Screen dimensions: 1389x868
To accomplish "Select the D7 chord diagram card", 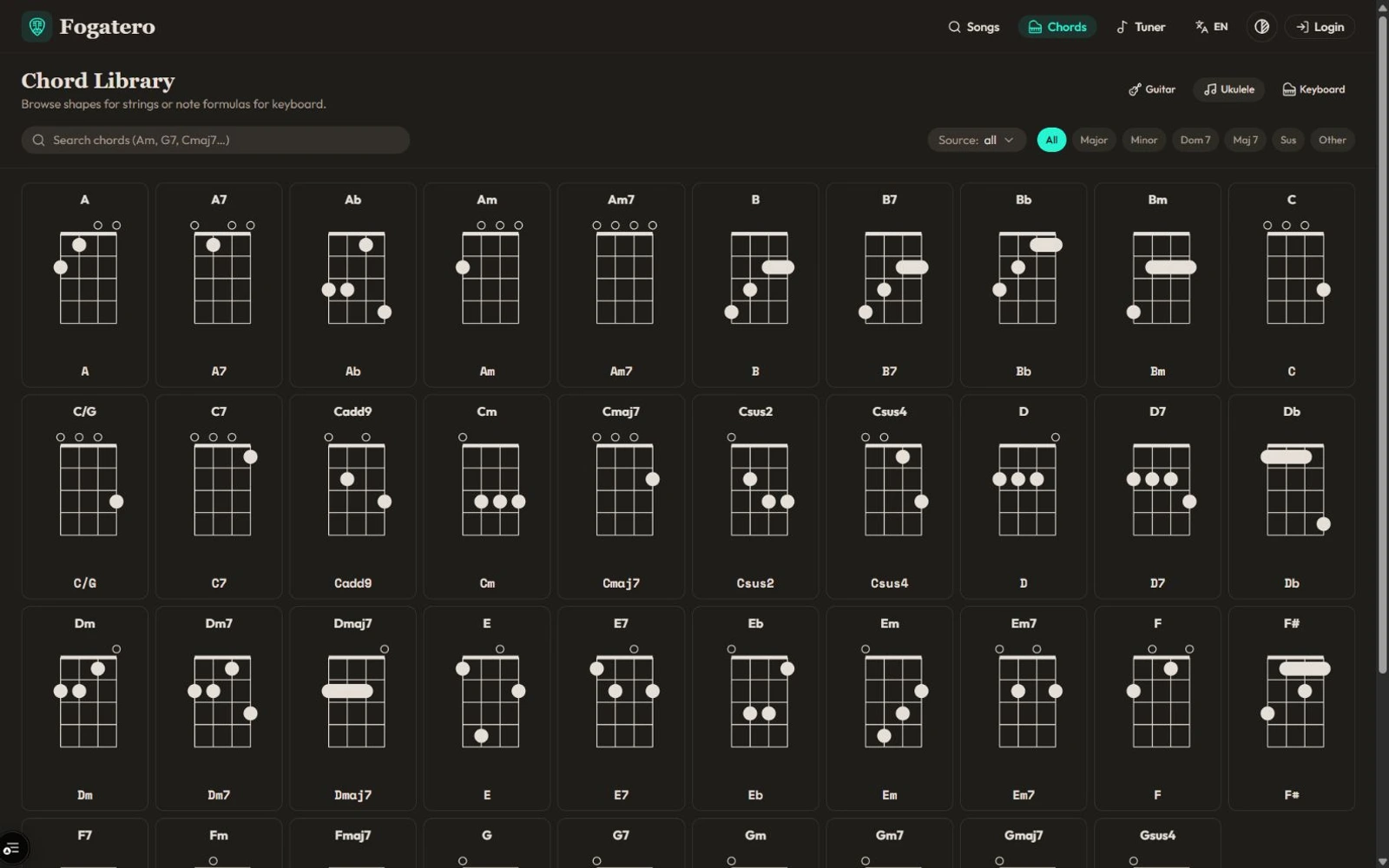I will click(x=1157, y=496).
